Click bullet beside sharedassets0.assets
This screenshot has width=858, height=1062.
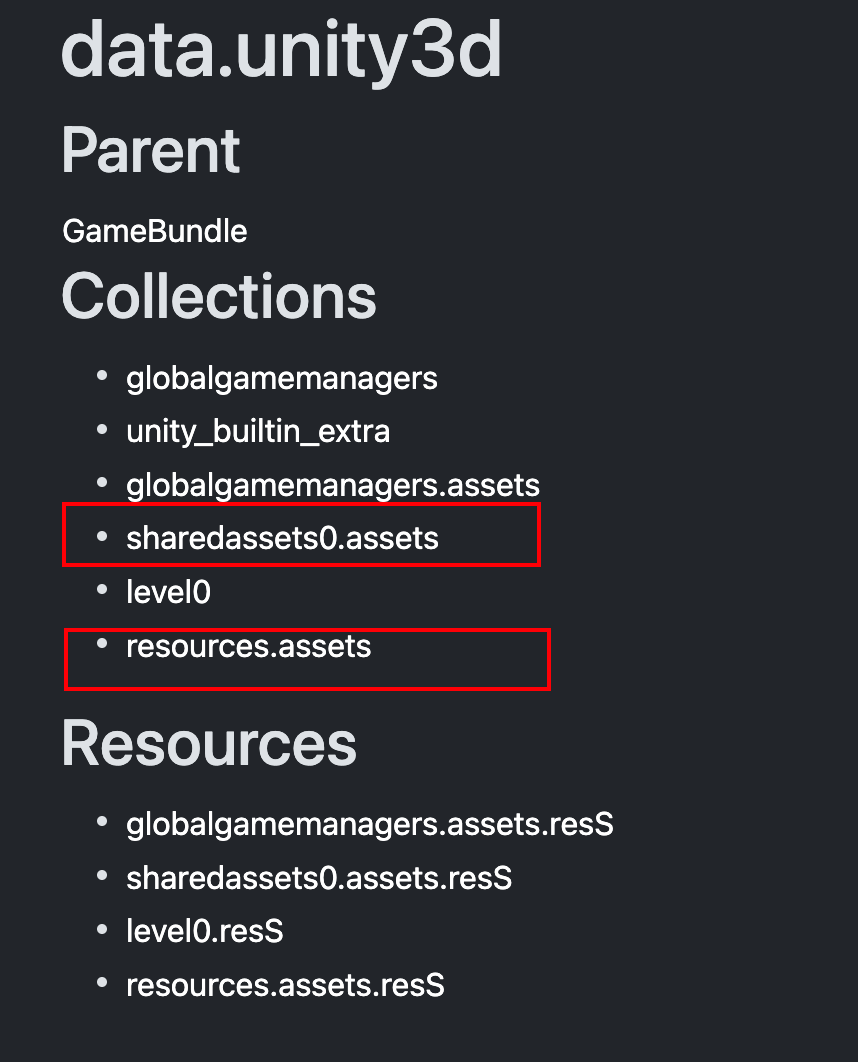click(x=102, y=536)
